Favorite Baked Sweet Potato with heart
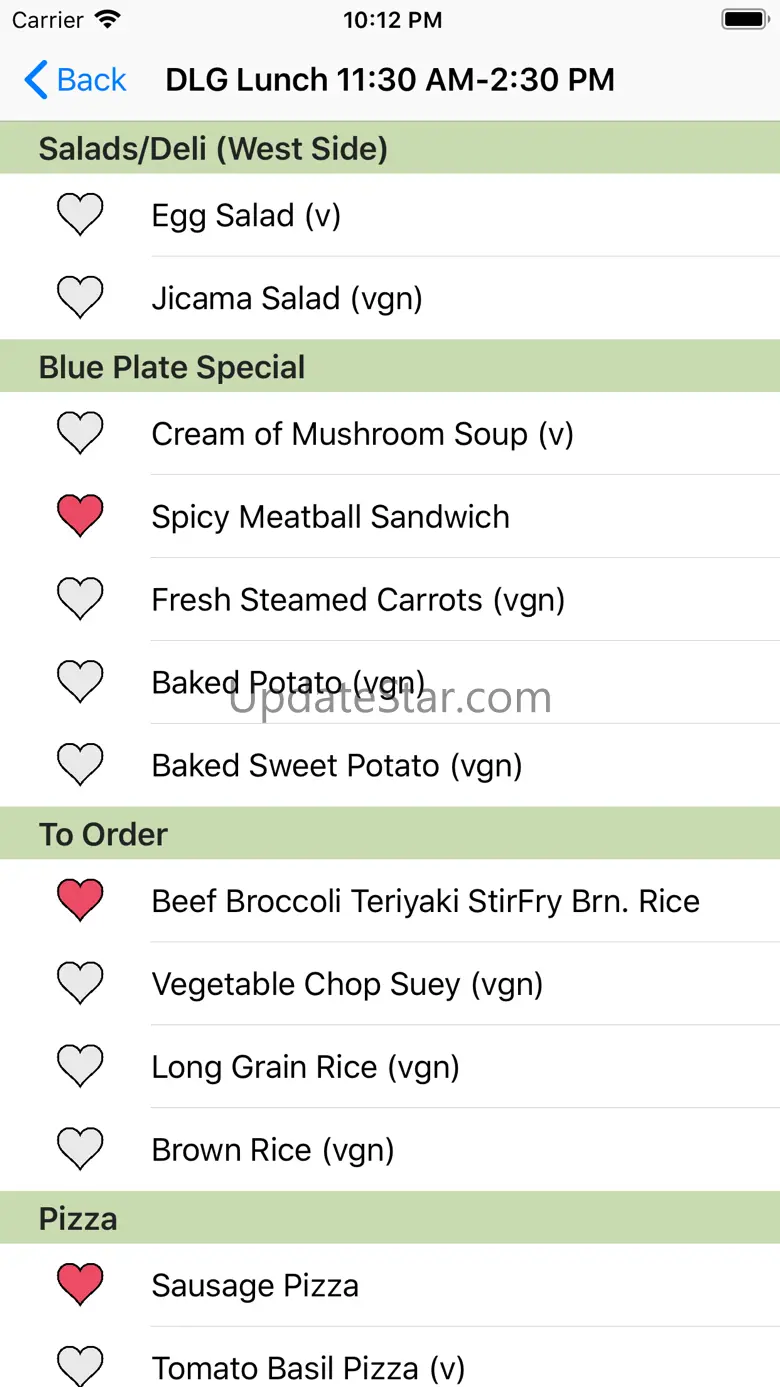Image resolution: width=780 pixels, height=1387 pixels. point(80,766)
